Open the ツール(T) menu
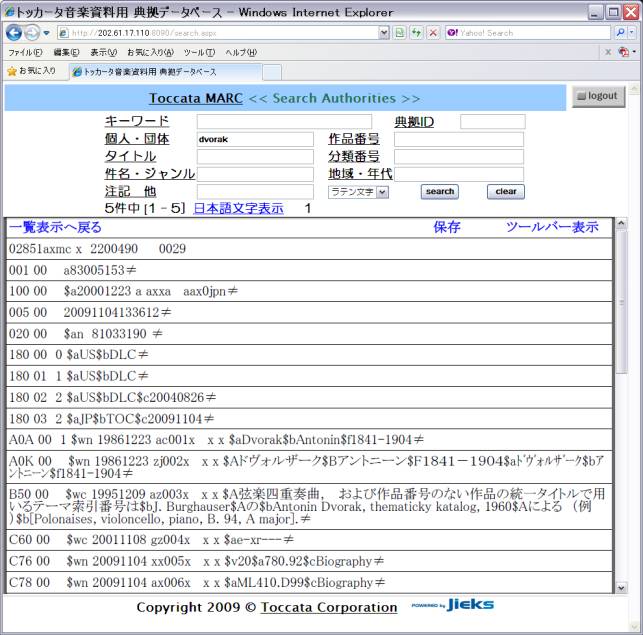This screenshot has height=635, width=643. [x=199, y=53]
